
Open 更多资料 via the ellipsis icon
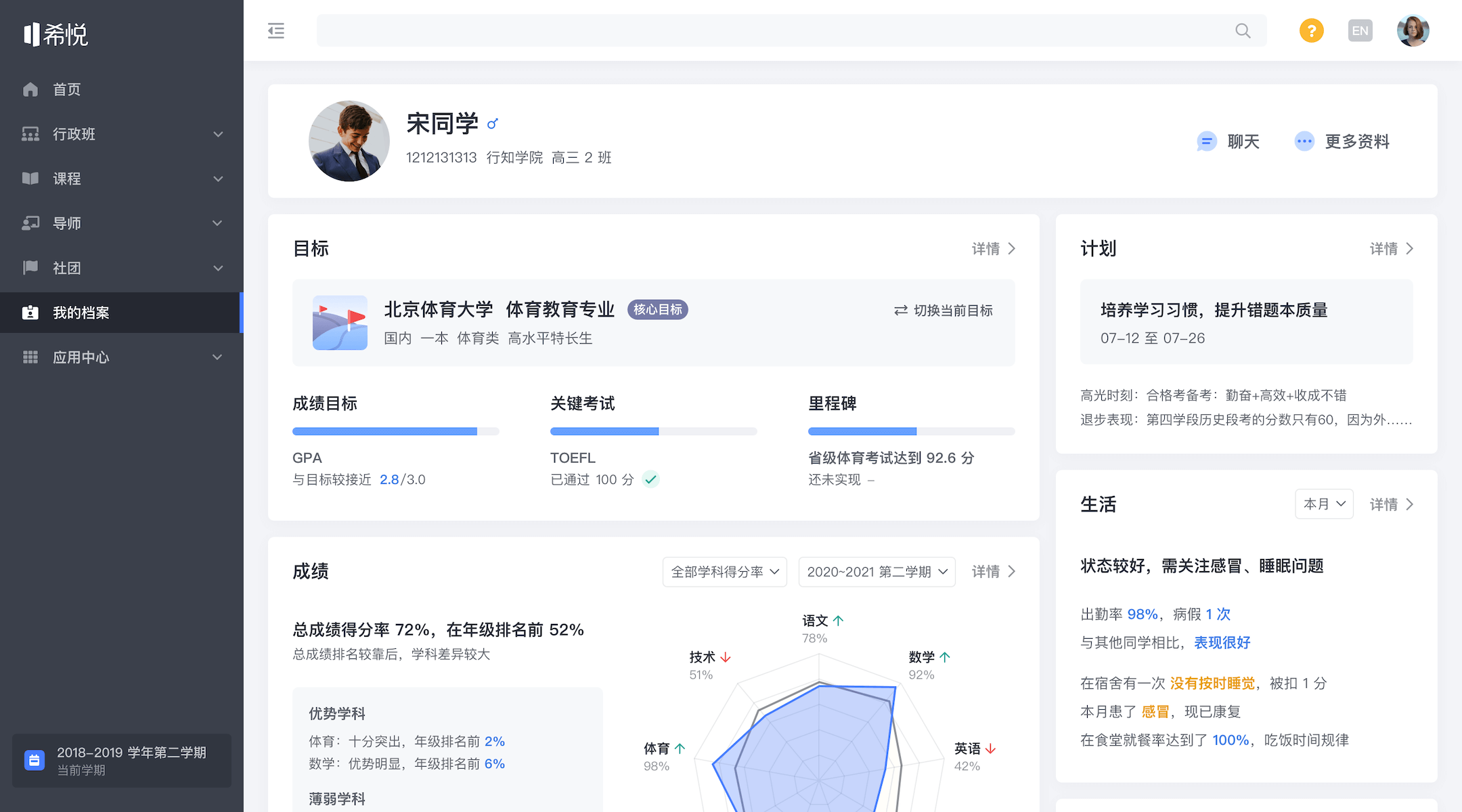click(1304, 141)
